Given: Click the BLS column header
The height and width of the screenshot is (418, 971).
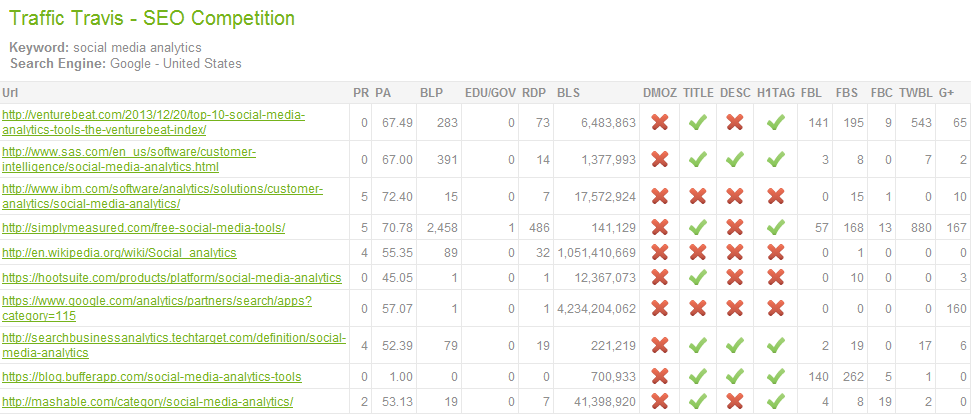Looking at the screenshot, I should click(568, 93).
